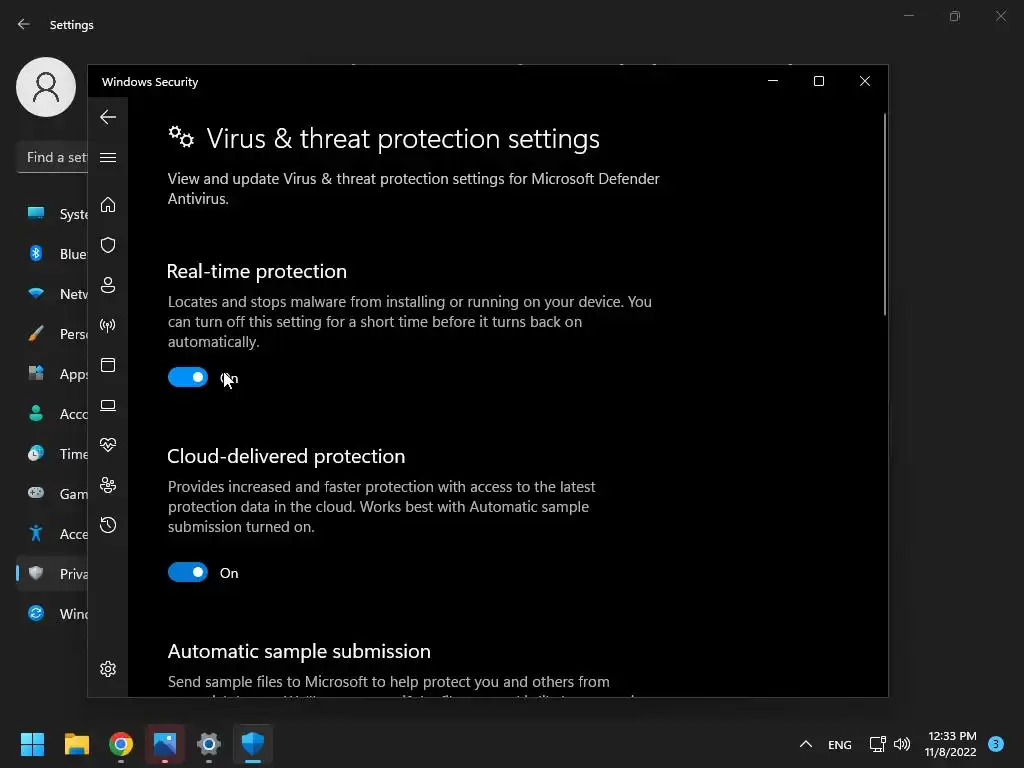Select Accessibility in Settings sidebar
The height and width of the screenshot is (768, 1024).
point(52,534)
